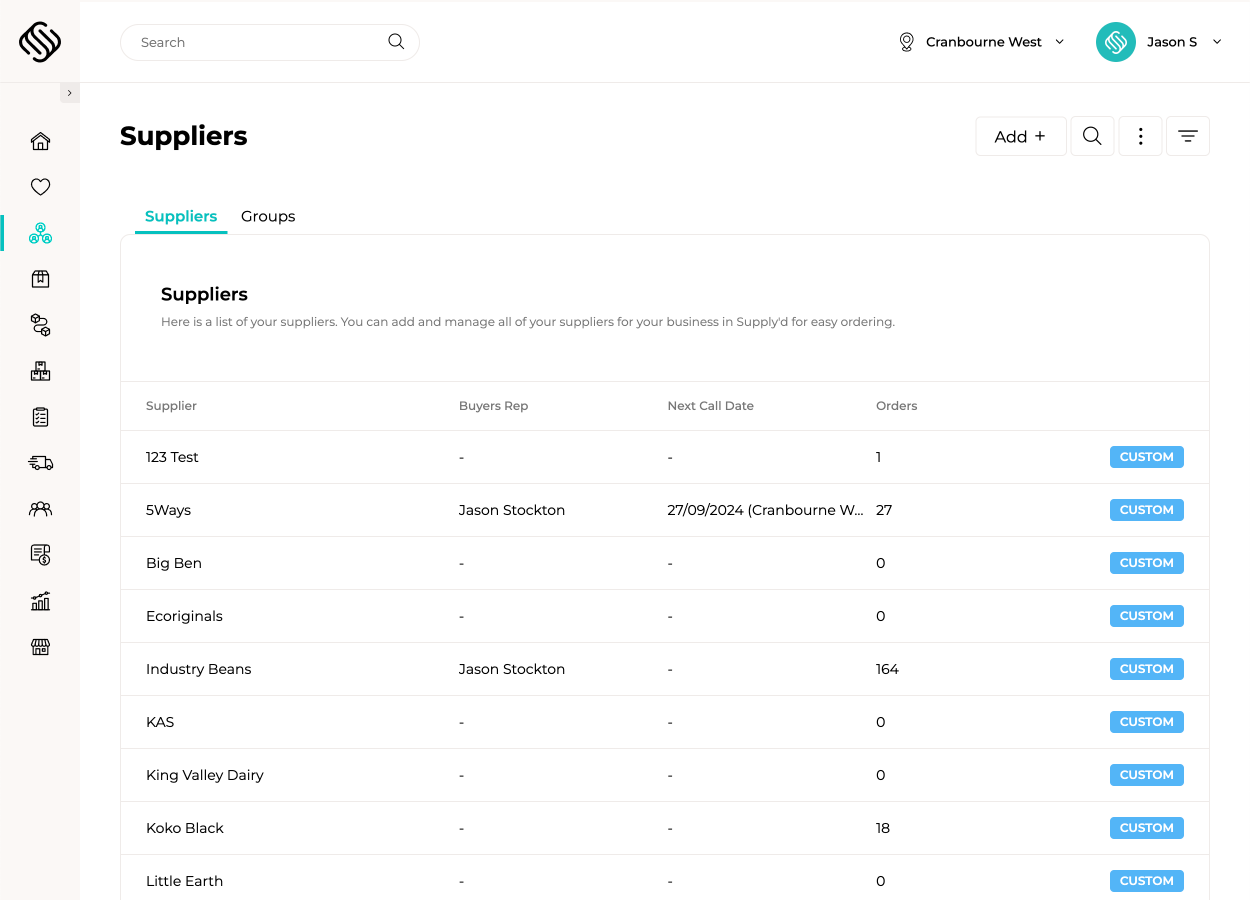Select the highlighted Suppliers network icon
The height and width of the screenshot is (900, 1250).
[40, 232]
